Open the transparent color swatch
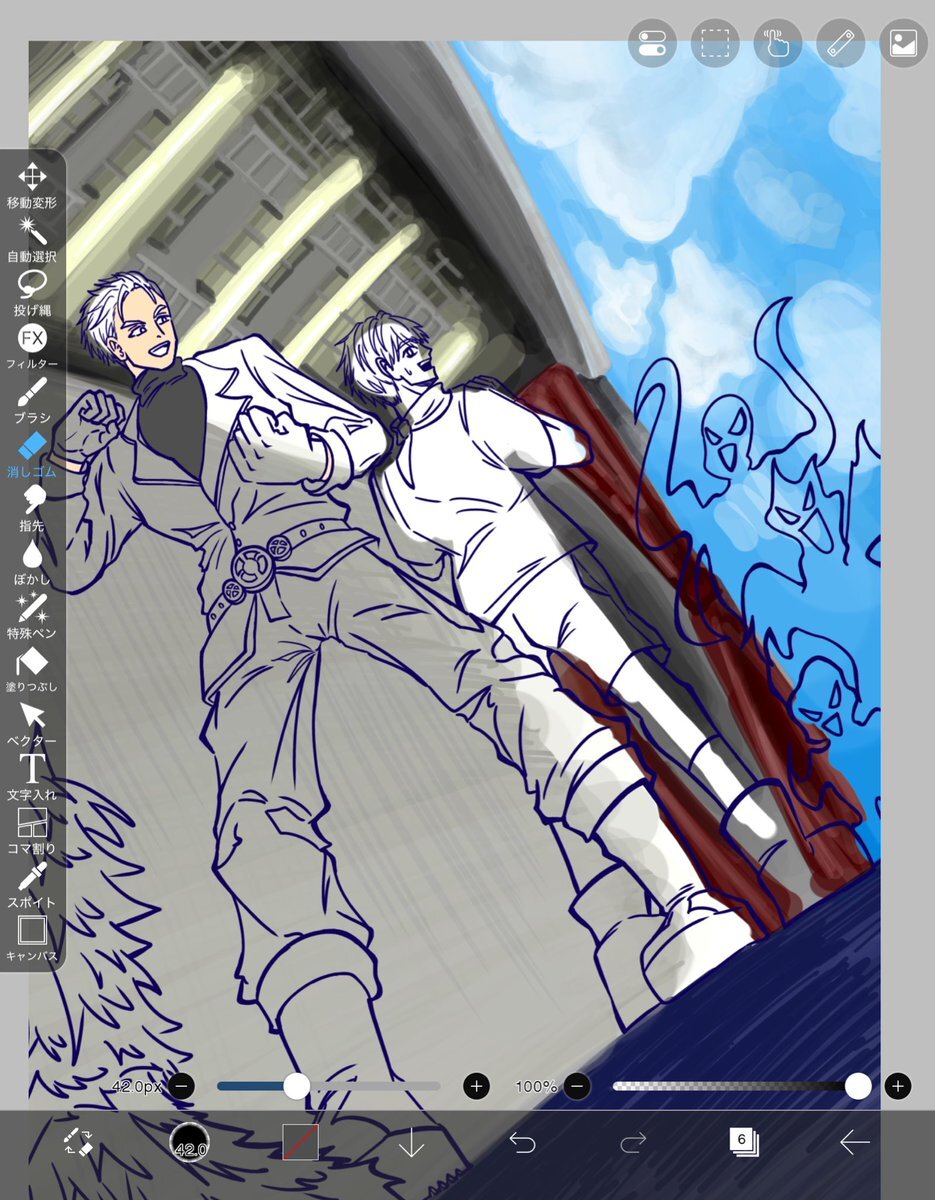The height and width of the screenshot is (1200, 935). point(300,1142)
